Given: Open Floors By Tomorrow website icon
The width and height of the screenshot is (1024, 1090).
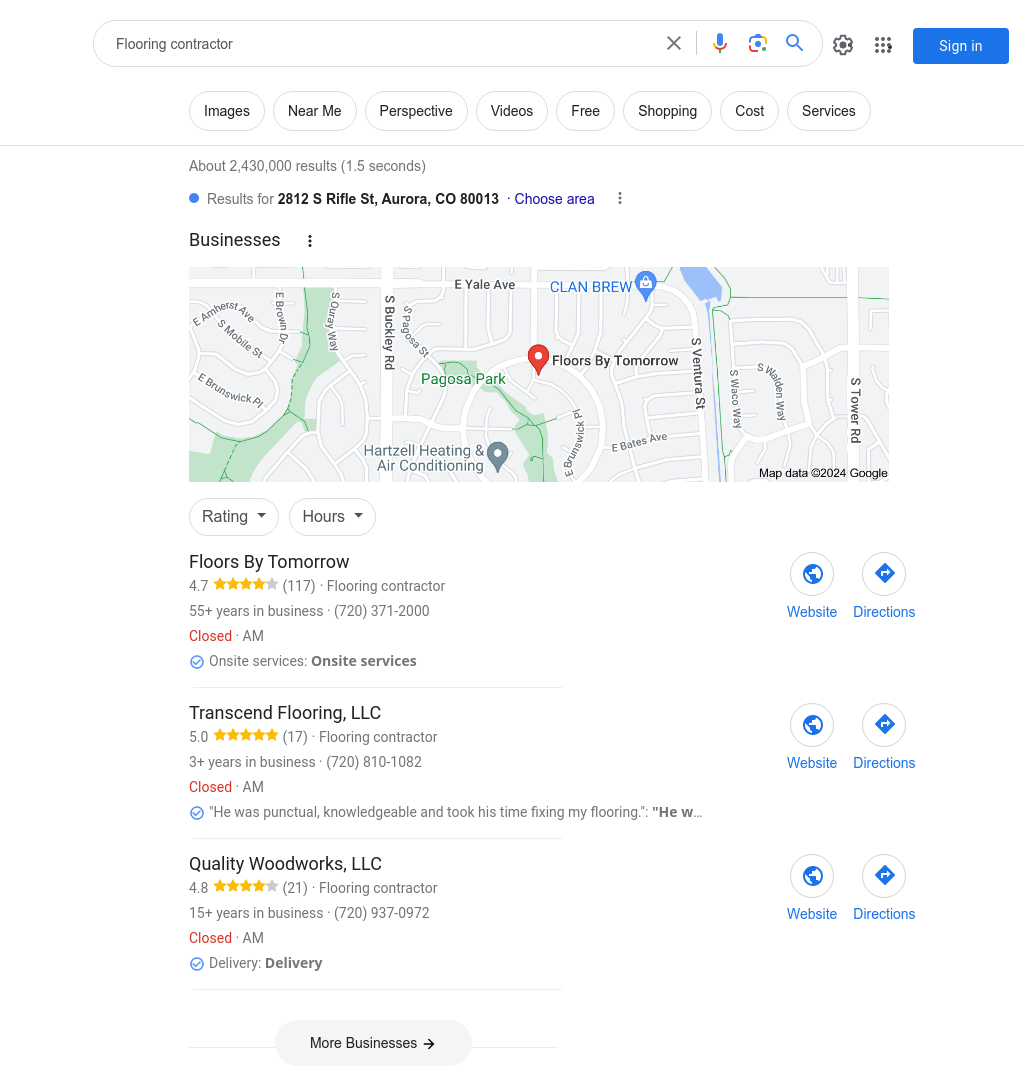Looking at the screenshot, I should click(812, 574).
